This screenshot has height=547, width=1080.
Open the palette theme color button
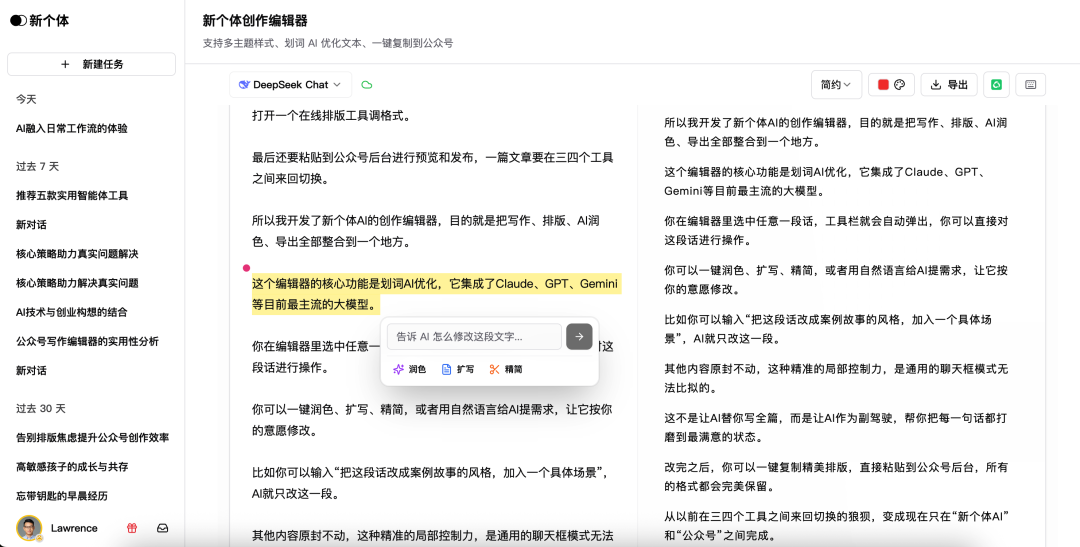(899, 85)
